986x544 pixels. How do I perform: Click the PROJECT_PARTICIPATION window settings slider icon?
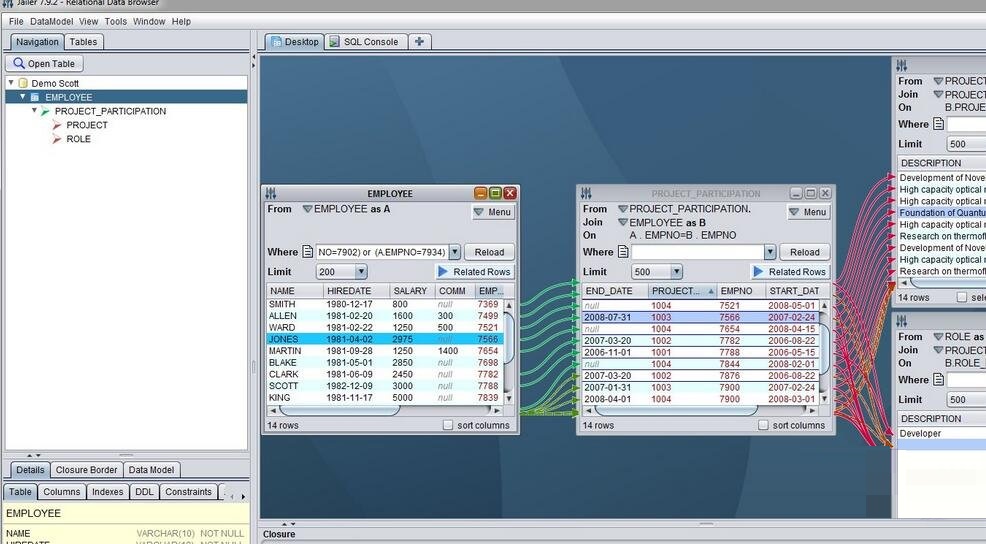(x=587, y=194)
